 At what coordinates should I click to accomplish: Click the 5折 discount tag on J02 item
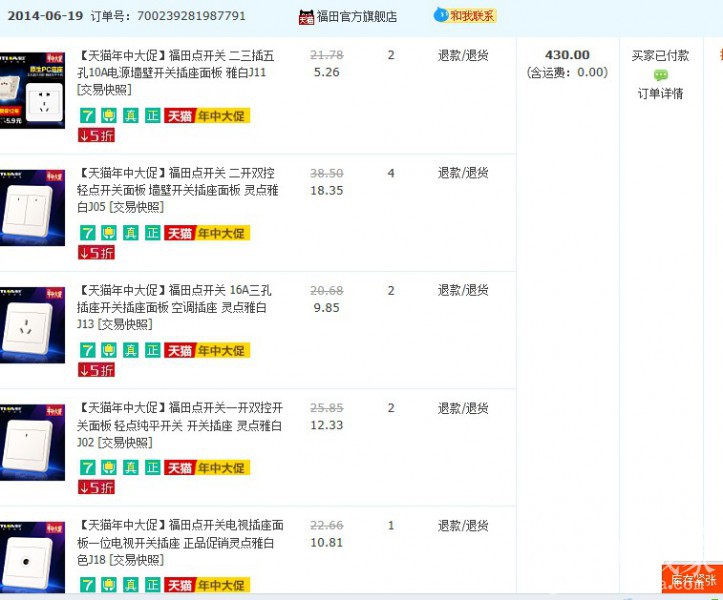(x=96, y=487)
